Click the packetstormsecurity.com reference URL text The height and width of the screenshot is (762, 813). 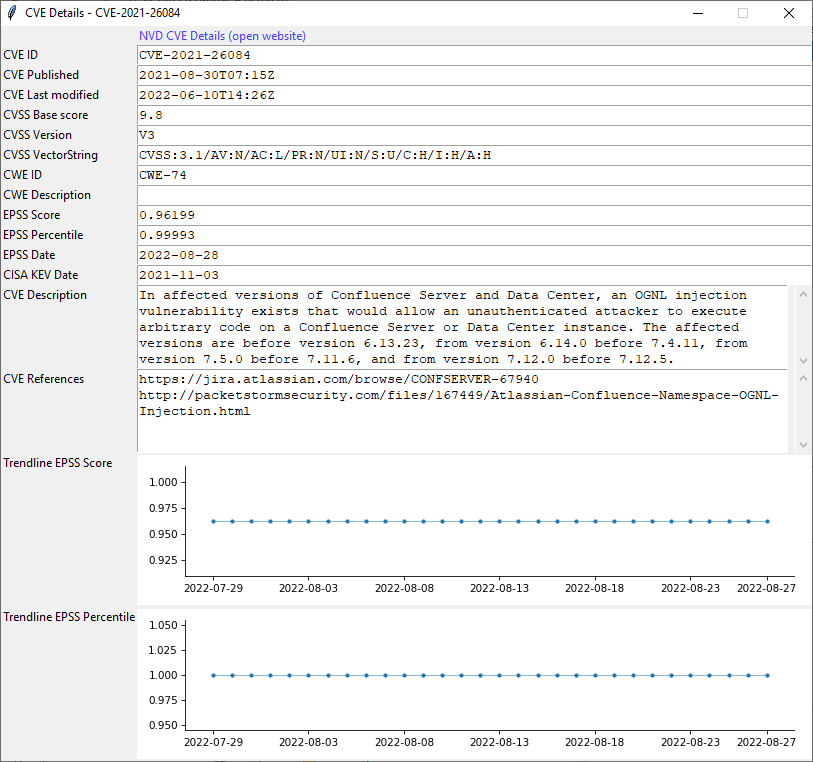[459, 403]
